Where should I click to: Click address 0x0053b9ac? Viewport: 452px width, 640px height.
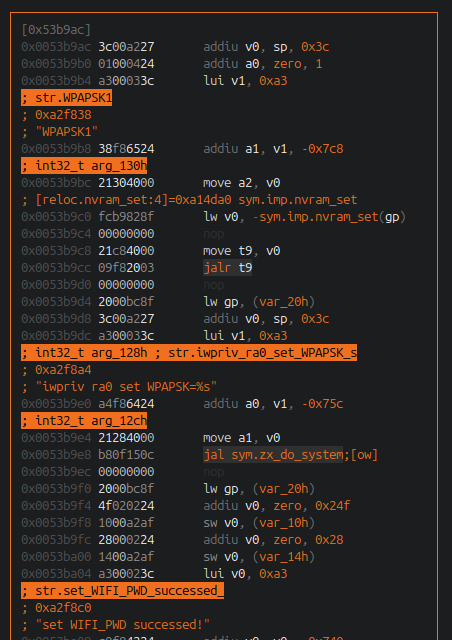pyautogui.click(x=56, y=47)
